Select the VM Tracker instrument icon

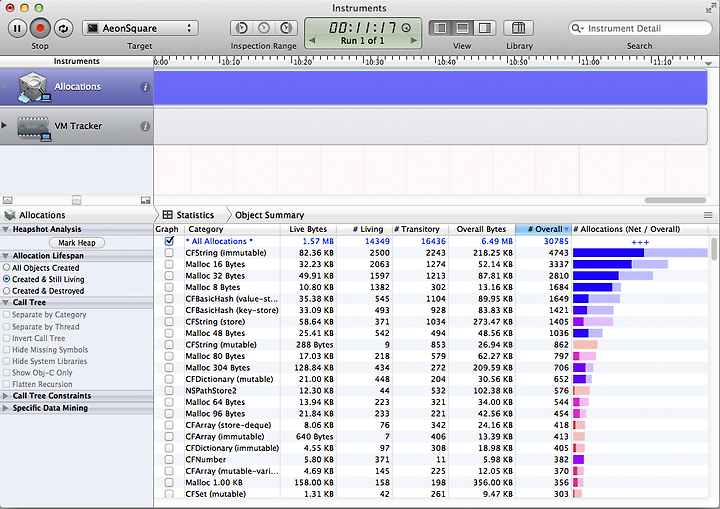pos(34,128)
